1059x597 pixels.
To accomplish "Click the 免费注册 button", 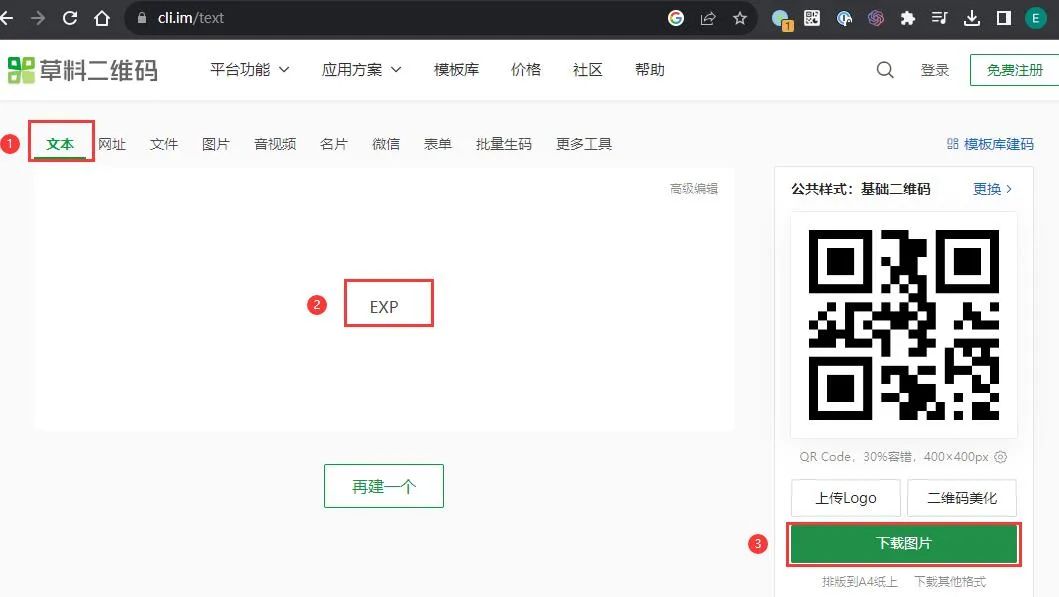I will pos(1014,70).
